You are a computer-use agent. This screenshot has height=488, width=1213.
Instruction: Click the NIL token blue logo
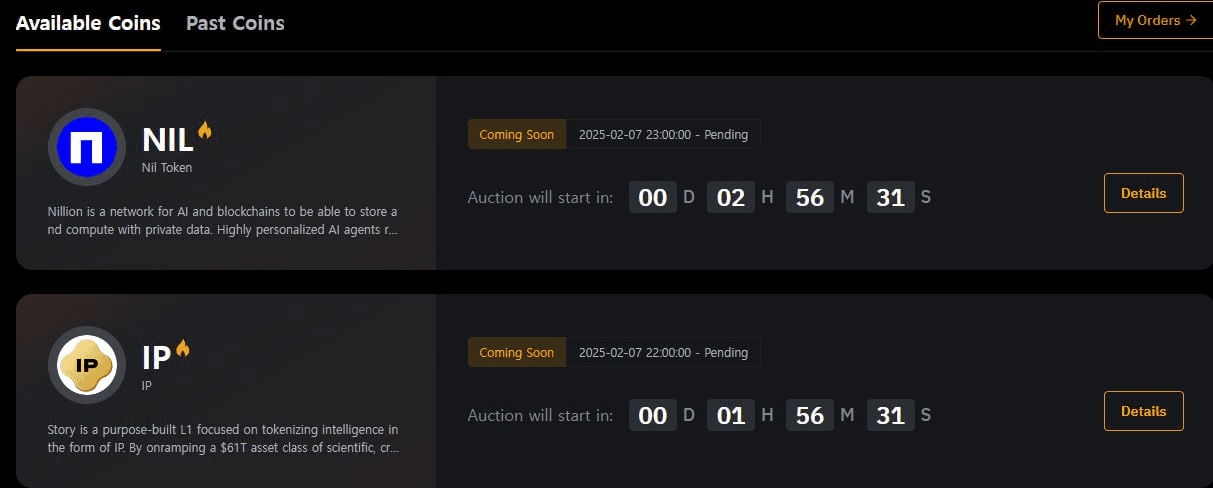tap(87, 147)
